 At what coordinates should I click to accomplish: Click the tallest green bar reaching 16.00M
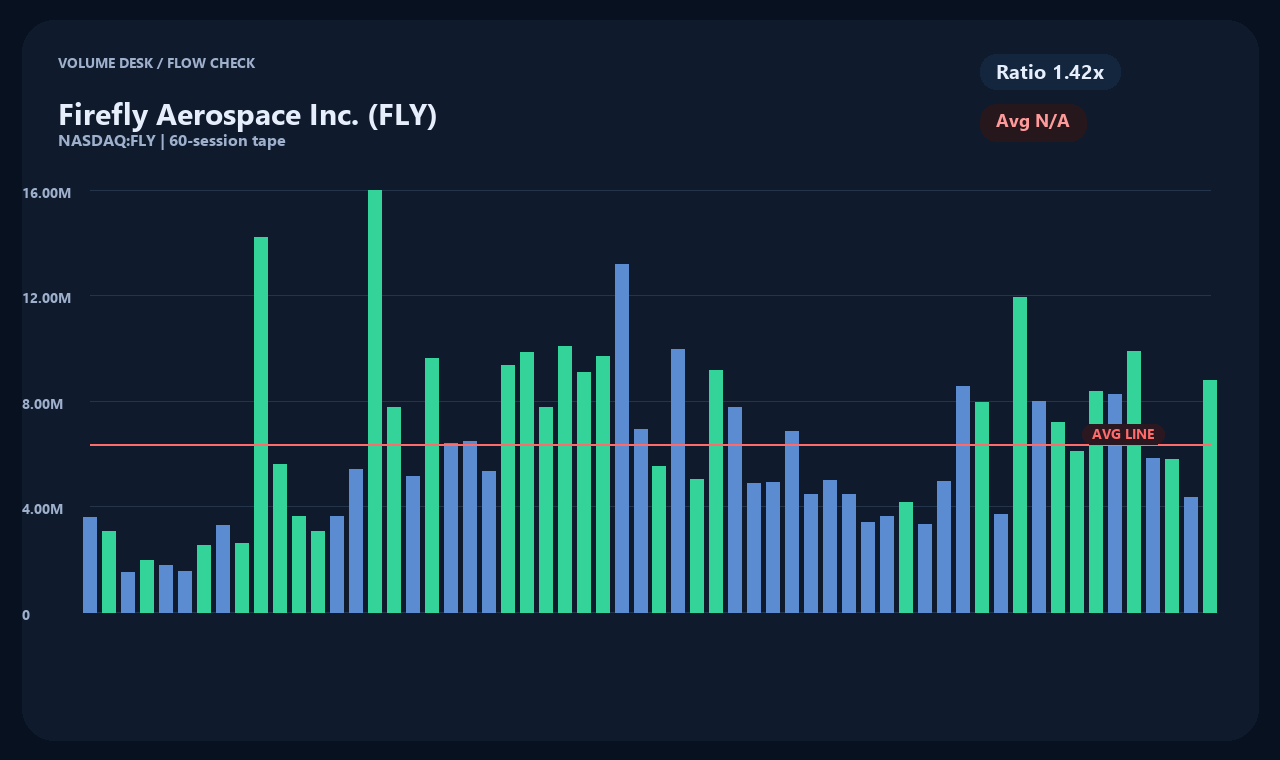tap(375, 401)
